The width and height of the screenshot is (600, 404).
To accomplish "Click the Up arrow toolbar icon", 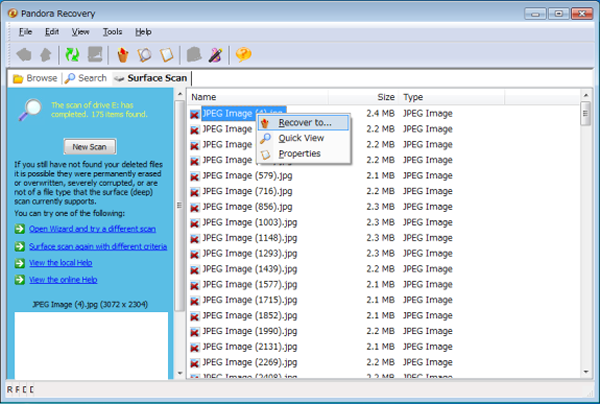I will point(46,55).
